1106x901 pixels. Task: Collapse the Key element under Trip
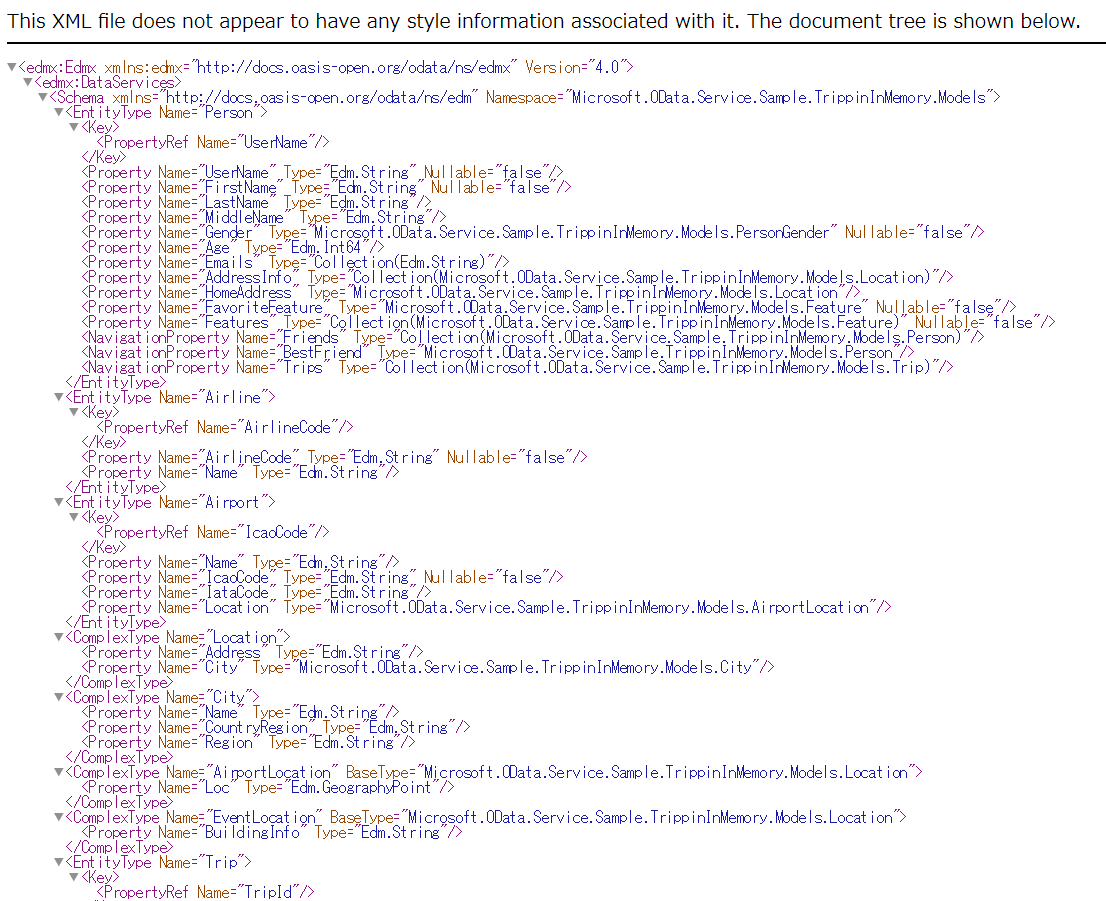[x=74, y=877]
